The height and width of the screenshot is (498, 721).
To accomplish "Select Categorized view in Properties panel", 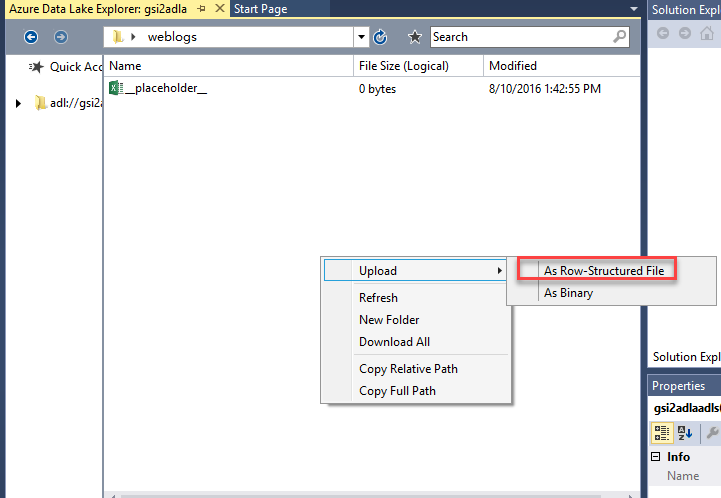I will pyautogui.click(x=662, y=432).
